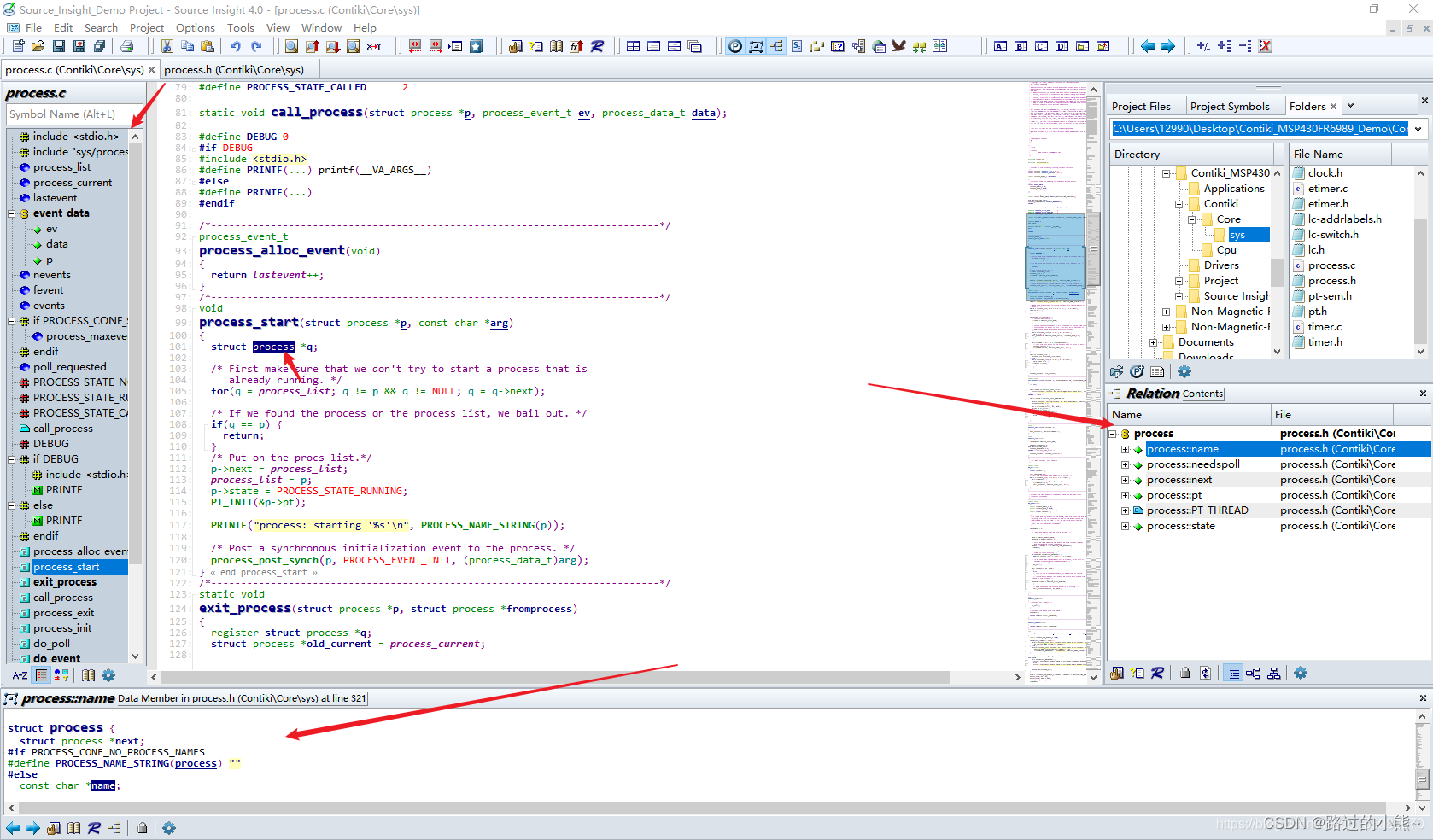Click the Name column header in Relation
The image size is (1433, 840).
coord(1189,414)
